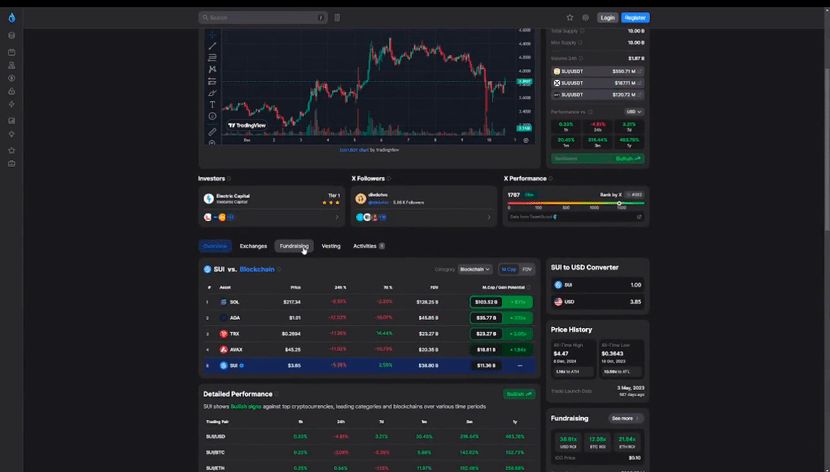830x472 pixels.
Task: Select the pattern drawing tool in the chart
Action: 212,69
